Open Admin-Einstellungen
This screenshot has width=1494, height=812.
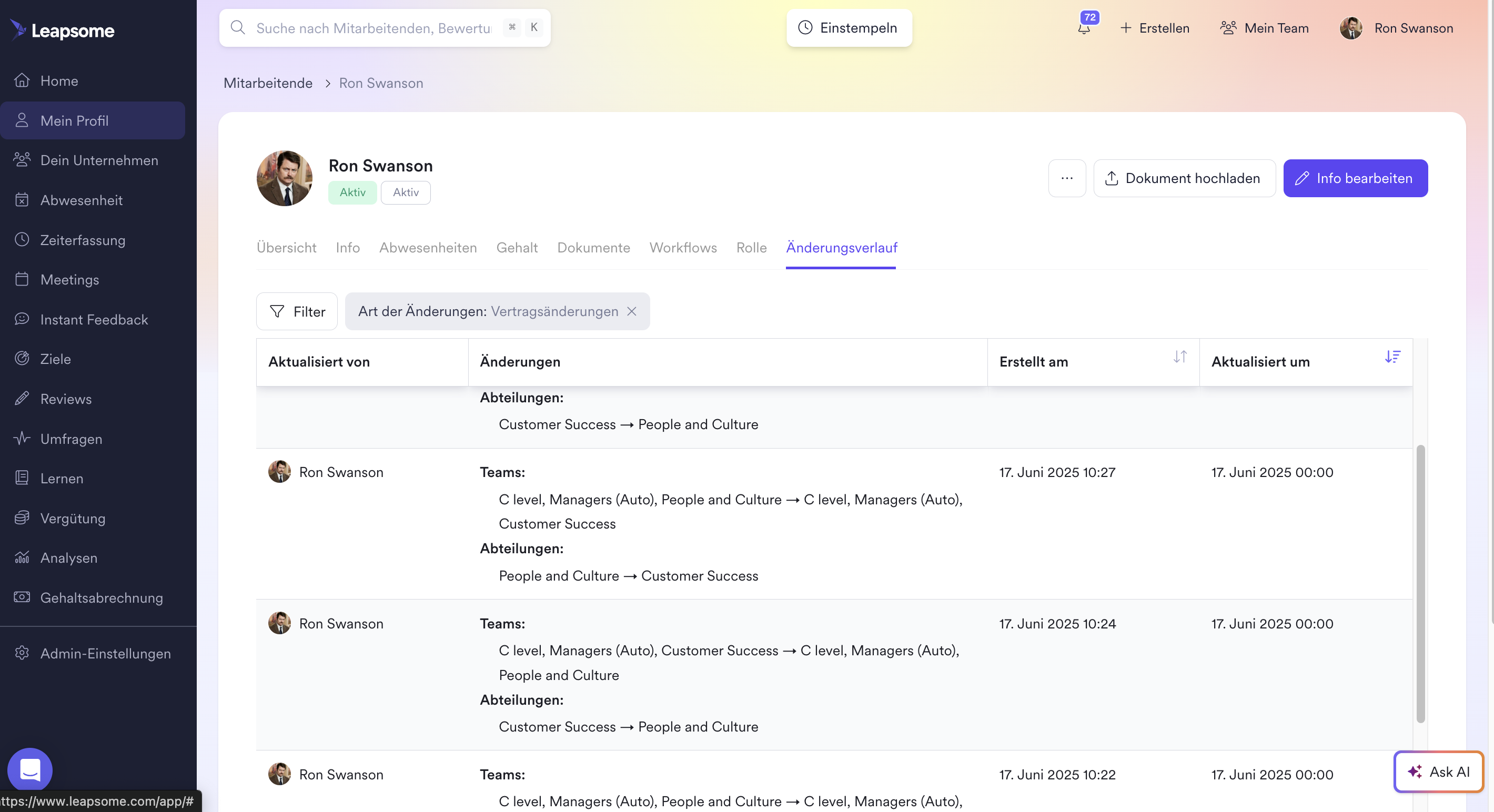pyautogui.click(x=93, y=654)
